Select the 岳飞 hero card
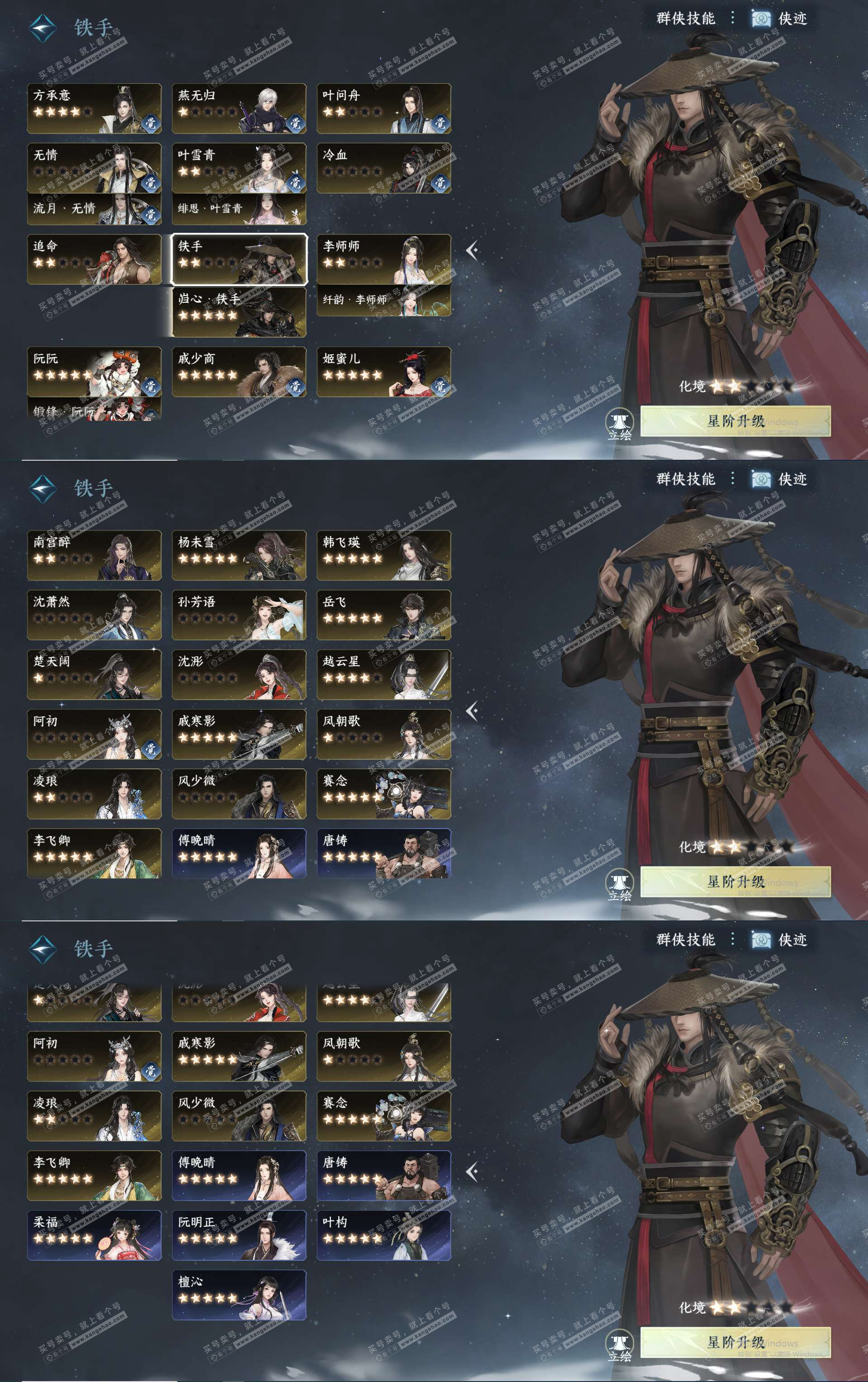 coord(384,615)
